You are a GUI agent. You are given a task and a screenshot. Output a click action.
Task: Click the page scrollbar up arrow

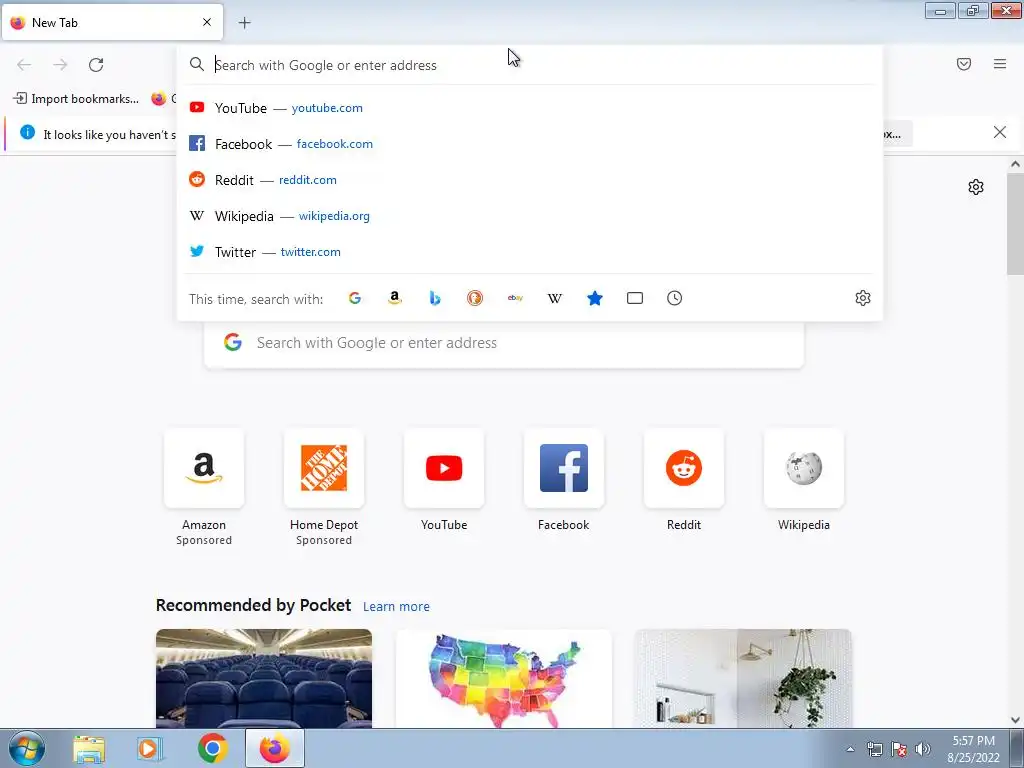(x=1016, y=164)
